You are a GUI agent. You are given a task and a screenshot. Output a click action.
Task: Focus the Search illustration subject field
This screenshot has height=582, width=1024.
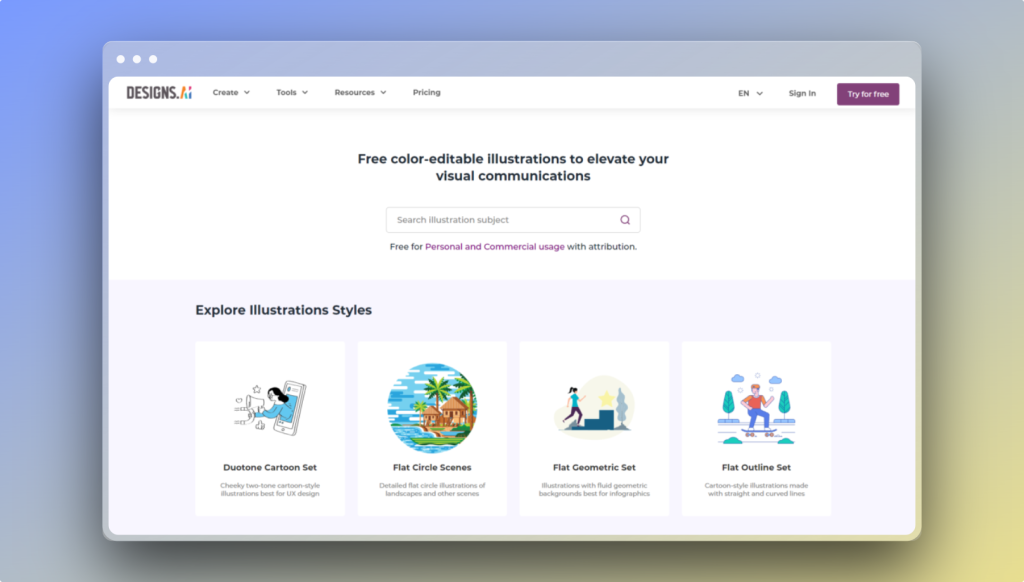click(500, 220)
